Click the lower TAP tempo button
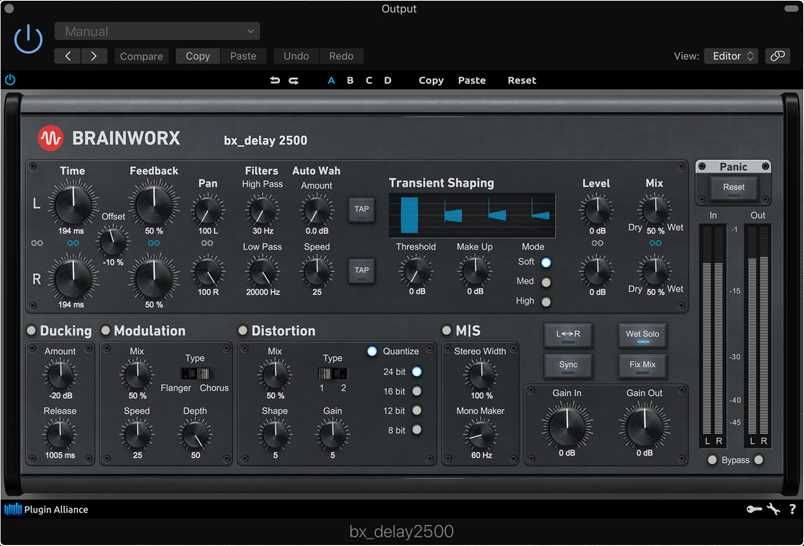This screenshot has width=804, height=546. coord(361,271)
